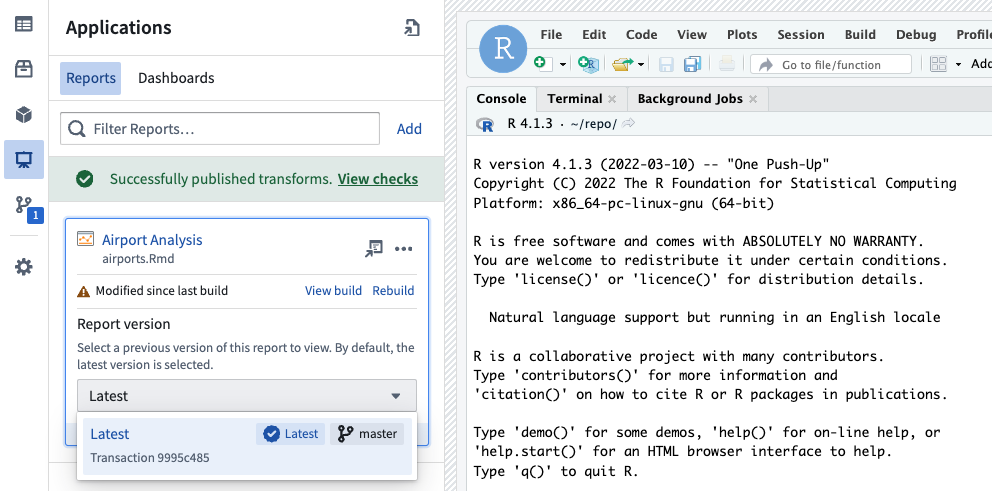The width and height of the screenshot is (992, 491).
Task: Click the 'Modified since last build' text
Action: pyautogui.click(x=161, y=291)
